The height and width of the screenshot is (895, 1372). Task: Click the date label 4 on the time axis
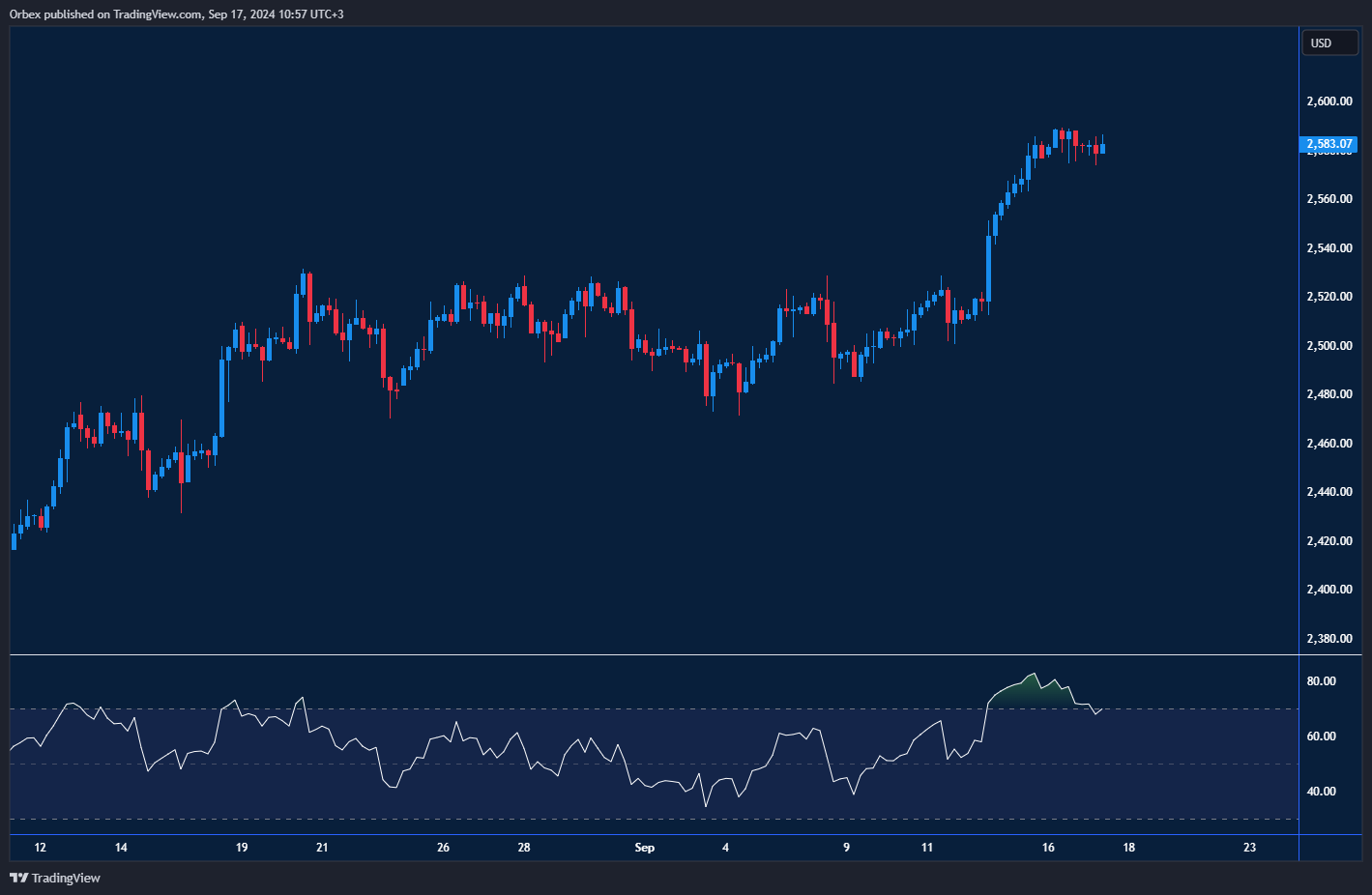[725, 848]
